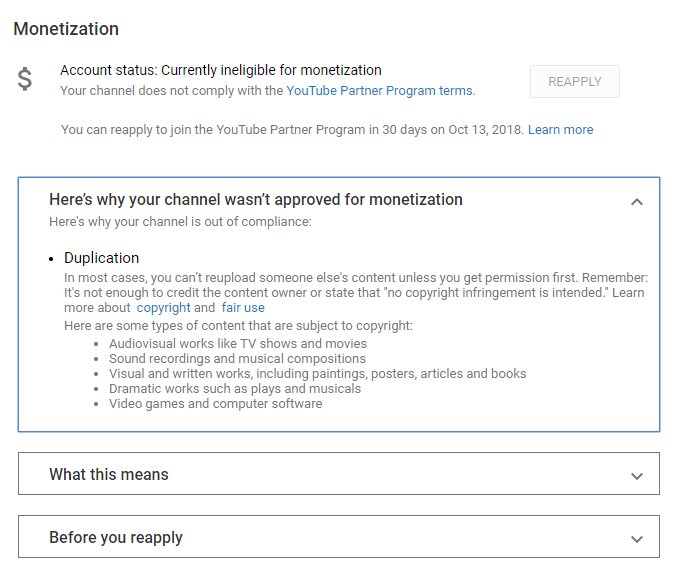The width and height of the screenshot is (678, 584).
Task: Click 'Video games and computer software' item
Action: click(215, 404)
